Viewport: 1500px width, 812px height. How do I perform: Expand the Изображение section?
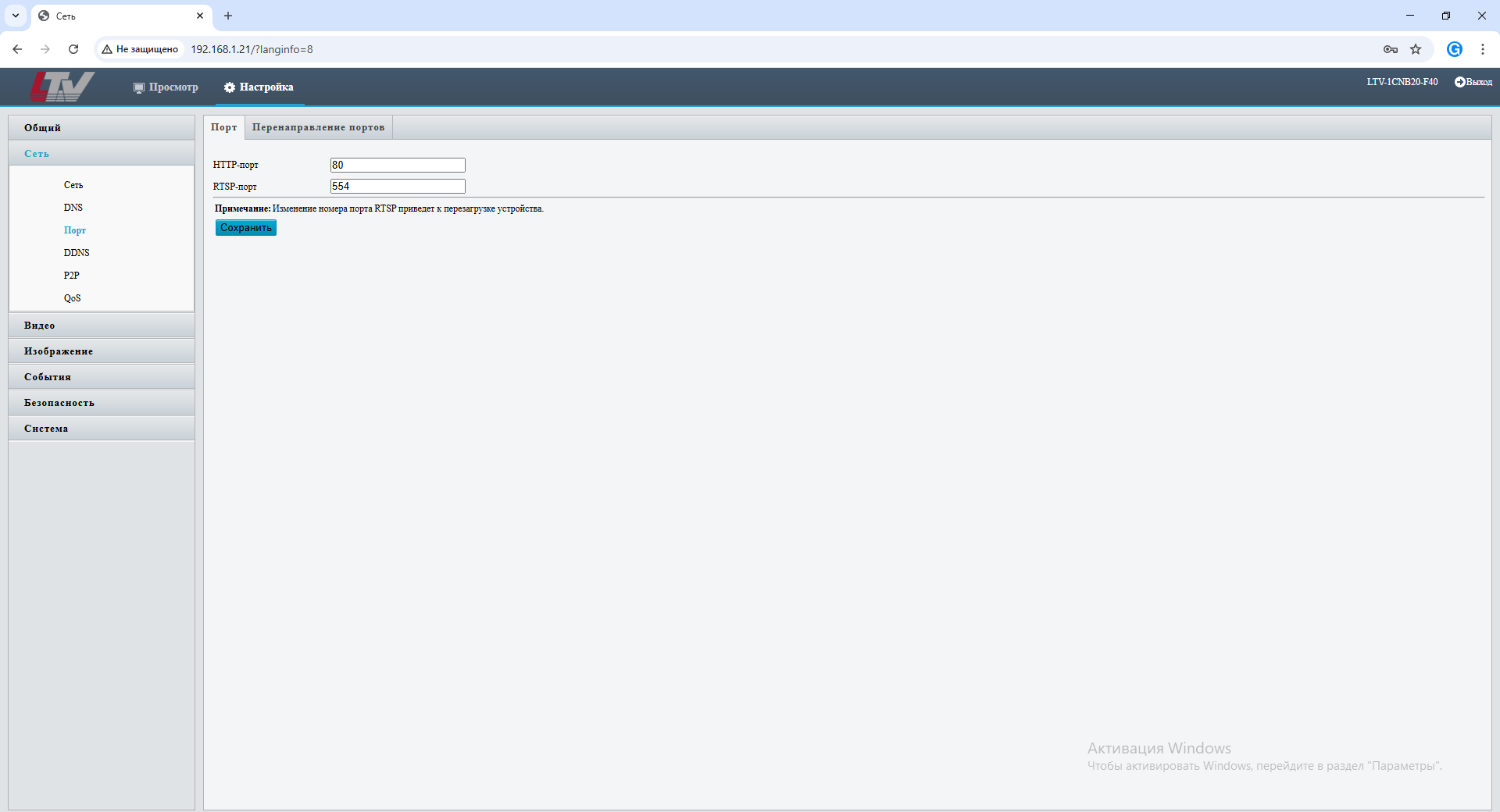pyautogui.click(x=102, y=351)
